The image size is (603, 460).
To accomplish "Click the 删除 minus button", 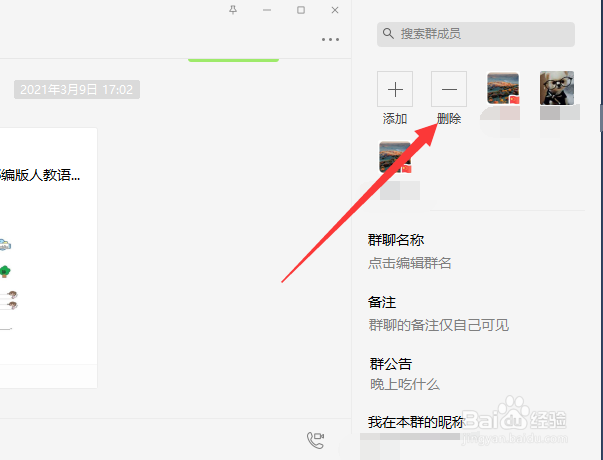I will tap(449, 89).
